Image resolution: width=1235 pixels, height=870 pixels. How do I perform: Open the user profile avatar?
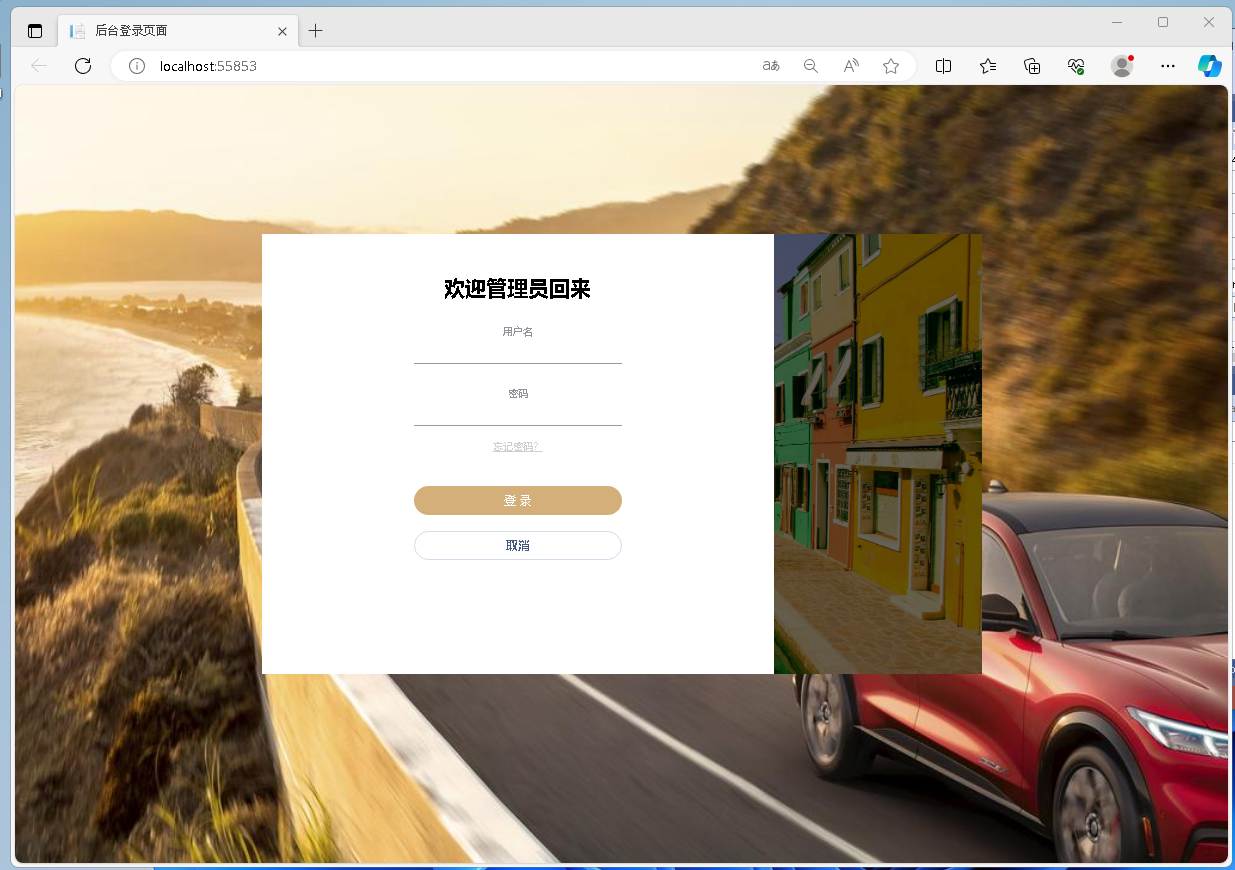pyautogui.click(x=1122, y=66)
